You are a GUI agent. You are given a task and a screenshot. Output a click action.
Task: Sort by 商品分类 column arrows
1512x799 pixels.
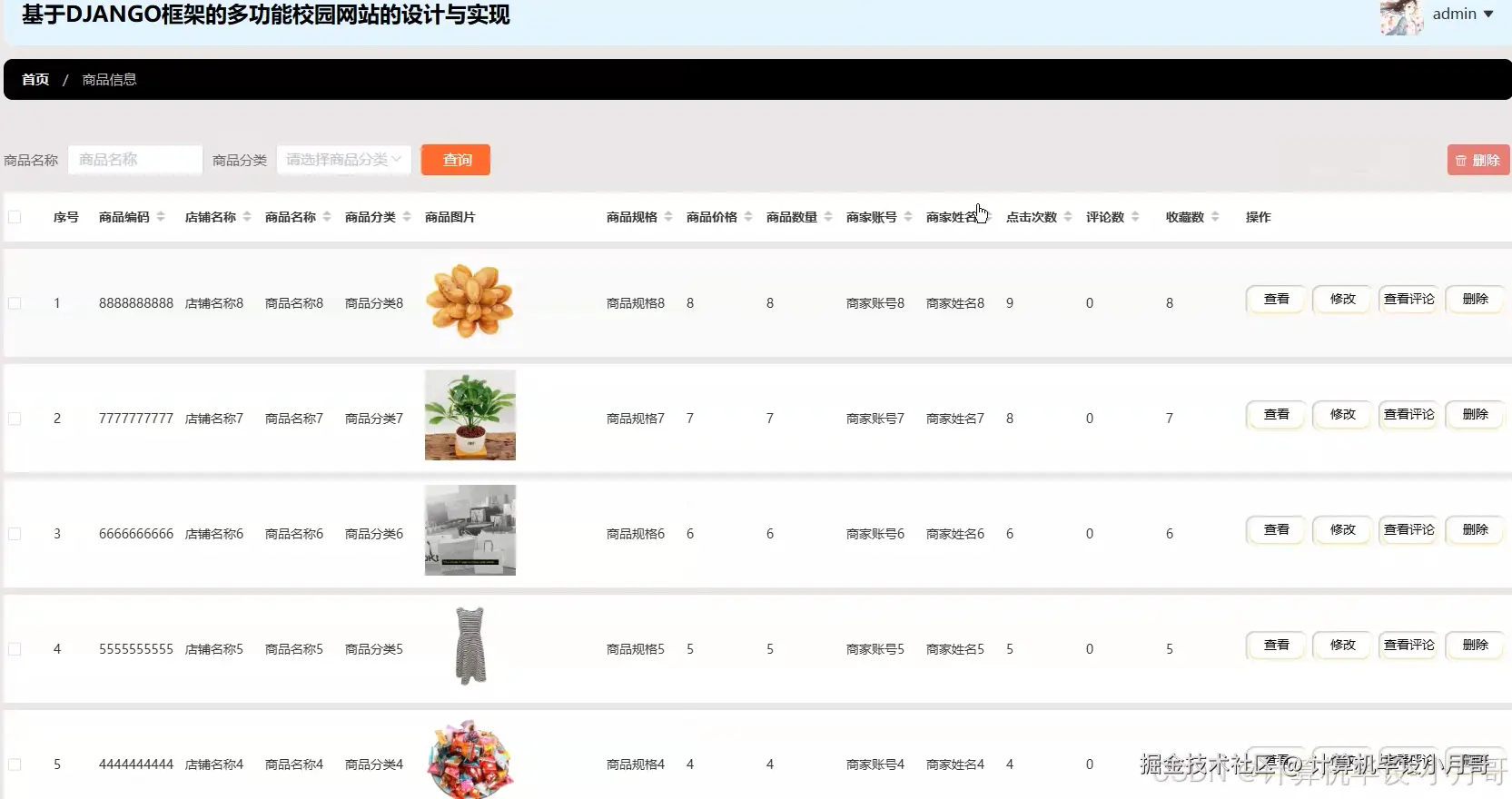pyautogui.click(x=407, y=217)
